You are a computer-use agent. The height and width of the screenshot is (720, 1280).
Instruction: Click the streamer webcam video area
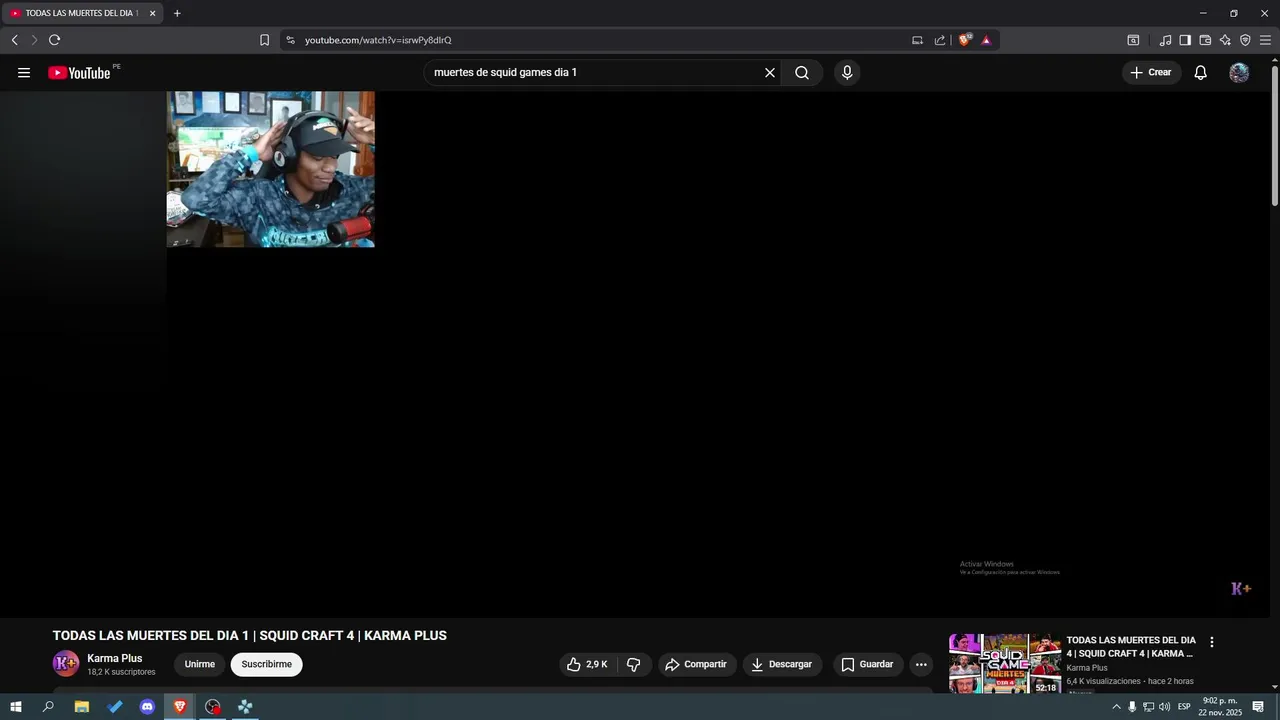click(270, 169)
